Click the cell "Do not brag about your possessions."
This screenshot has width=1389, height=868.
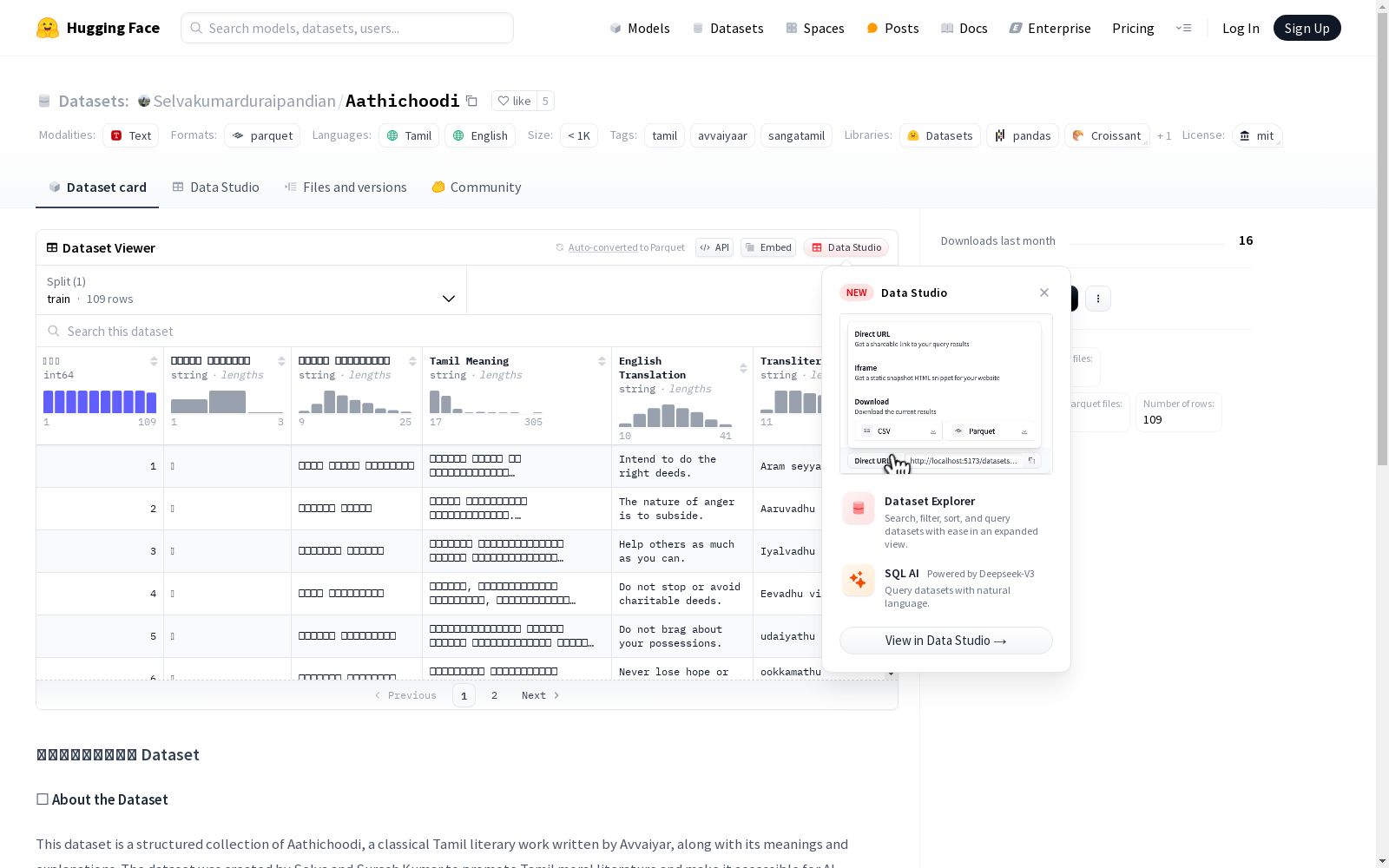click(x=682, y=636)
